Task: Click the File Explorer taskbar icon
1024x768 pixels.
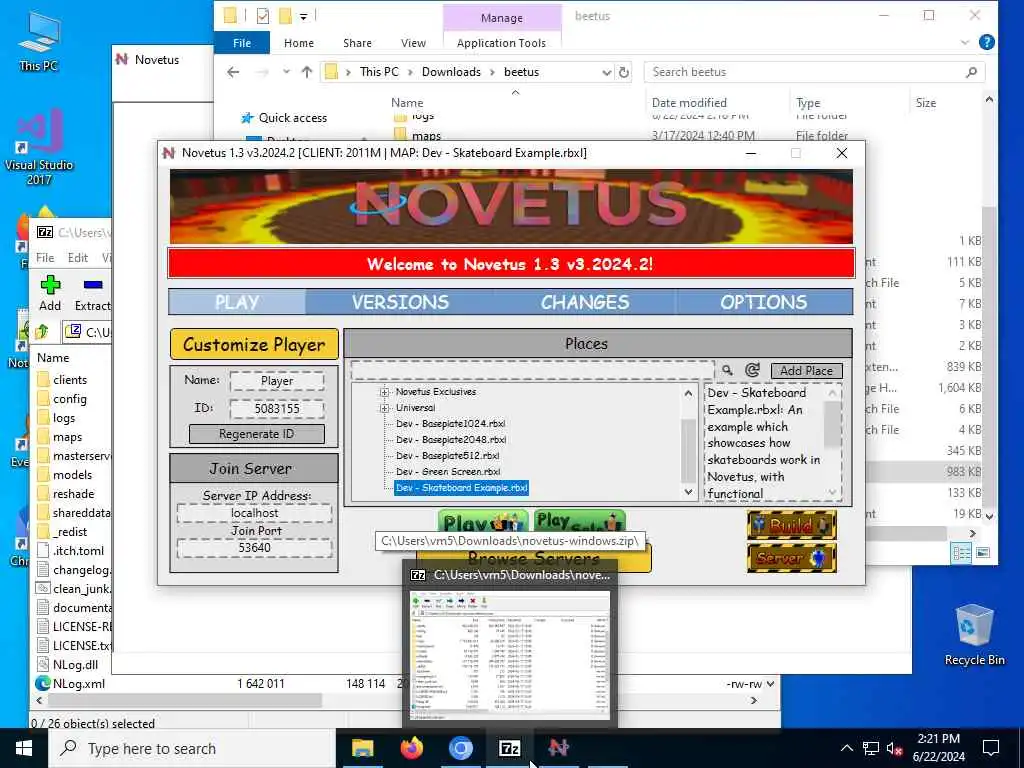Action: [x=362, y=748]
